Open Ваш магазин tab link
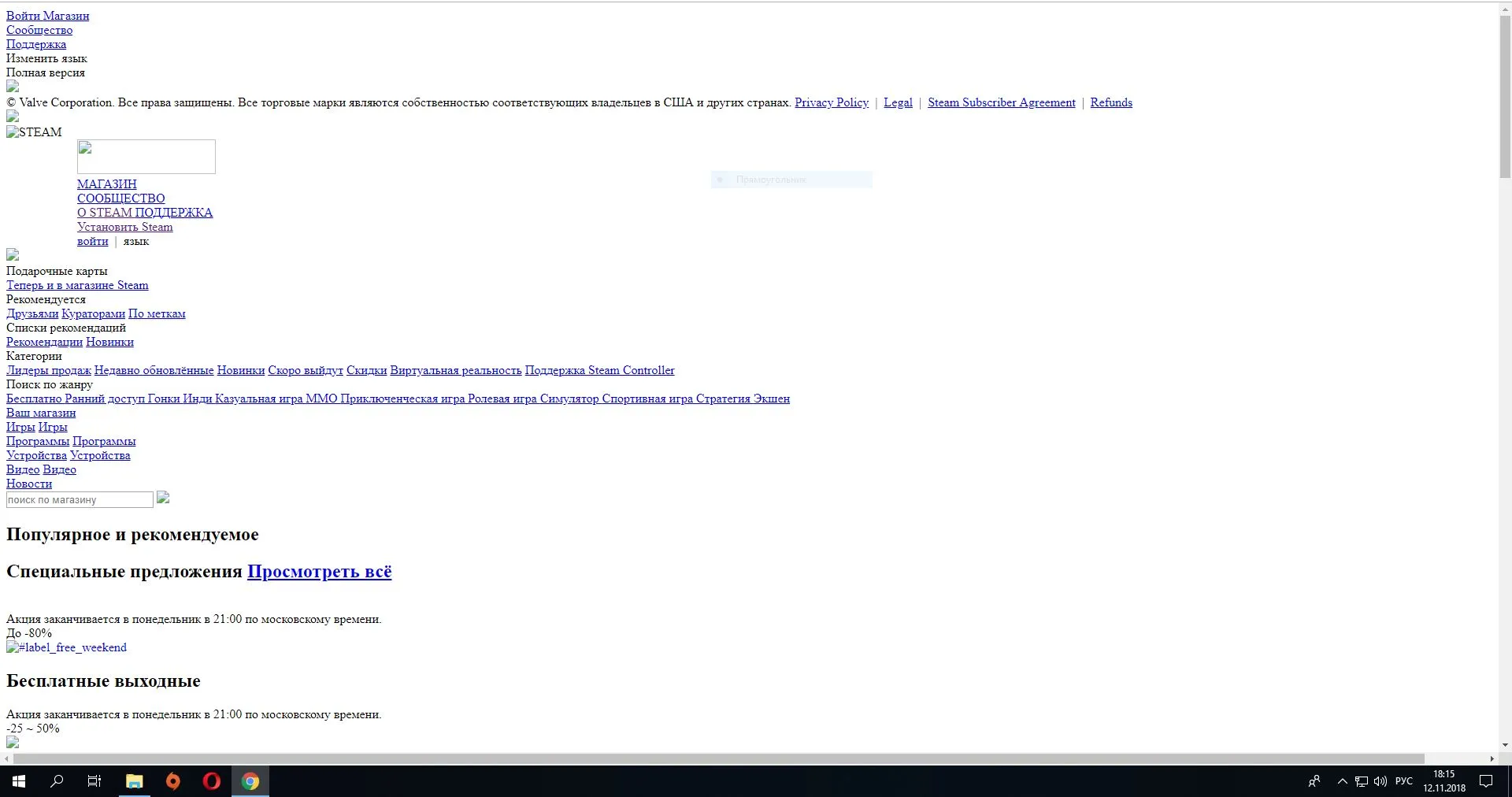Viewport: 1512px width, 797px height. (41, 413)
